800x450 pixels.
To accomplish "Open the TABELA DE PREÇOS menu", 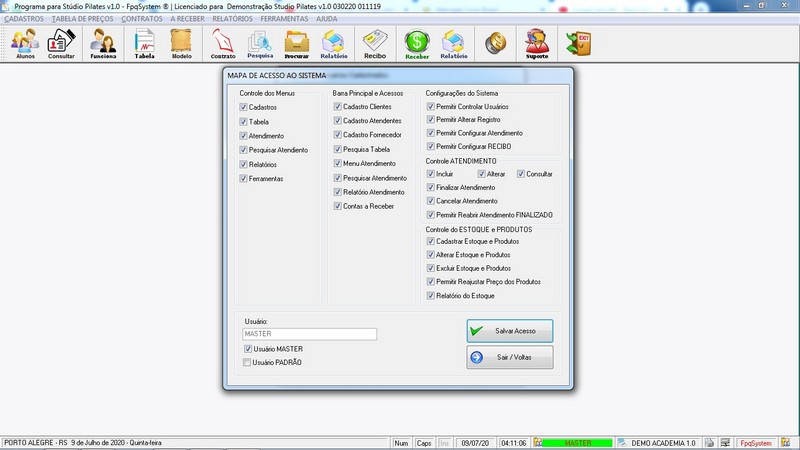I will [83, 18].
